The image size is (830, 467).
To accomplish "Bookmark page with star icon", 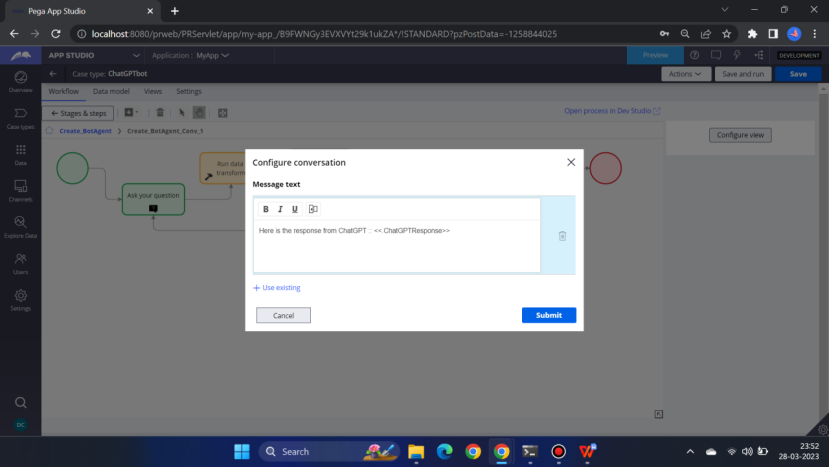I will pyautogui.click(x=727, y=34).
